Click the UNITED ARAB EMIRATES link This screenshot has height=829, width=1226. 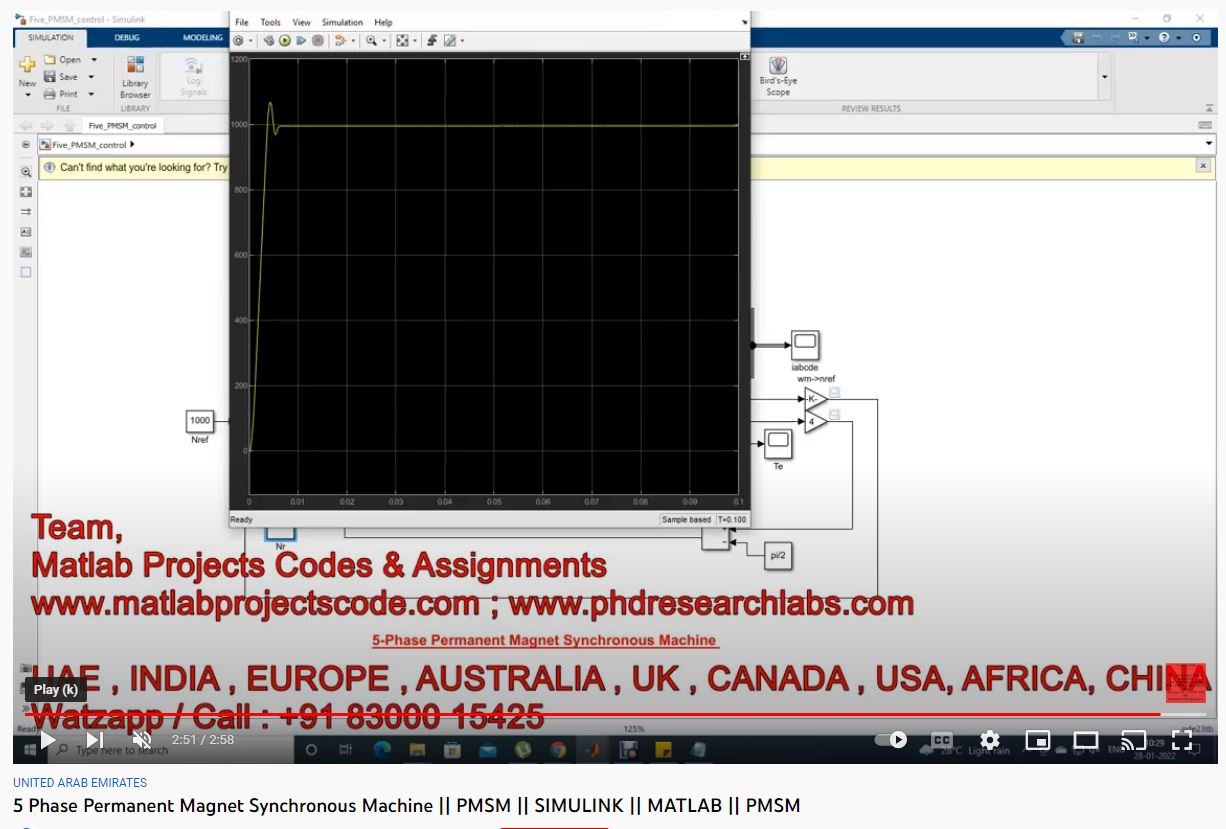[x=80, y=783]
